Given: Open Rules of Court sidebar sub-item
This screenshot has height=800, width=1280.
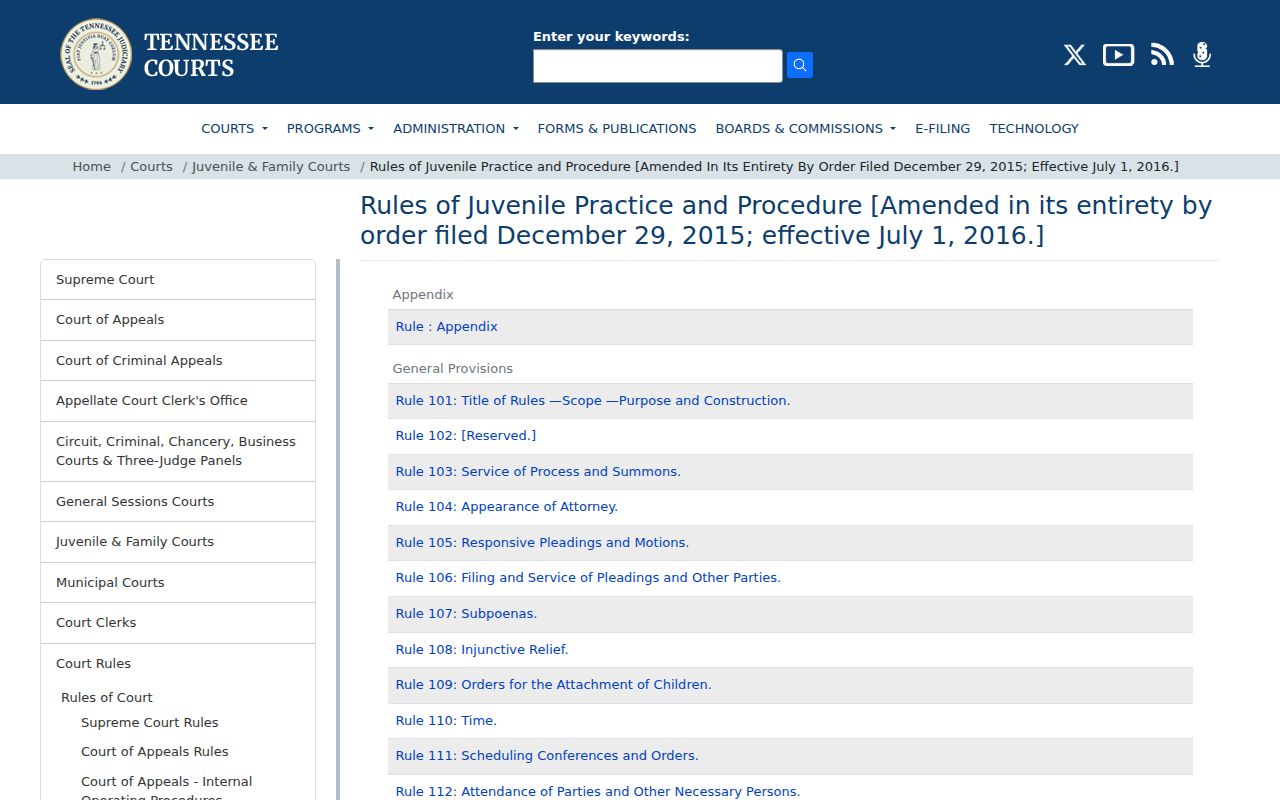Looking at the screenshot, I should (x=107, y=698).
